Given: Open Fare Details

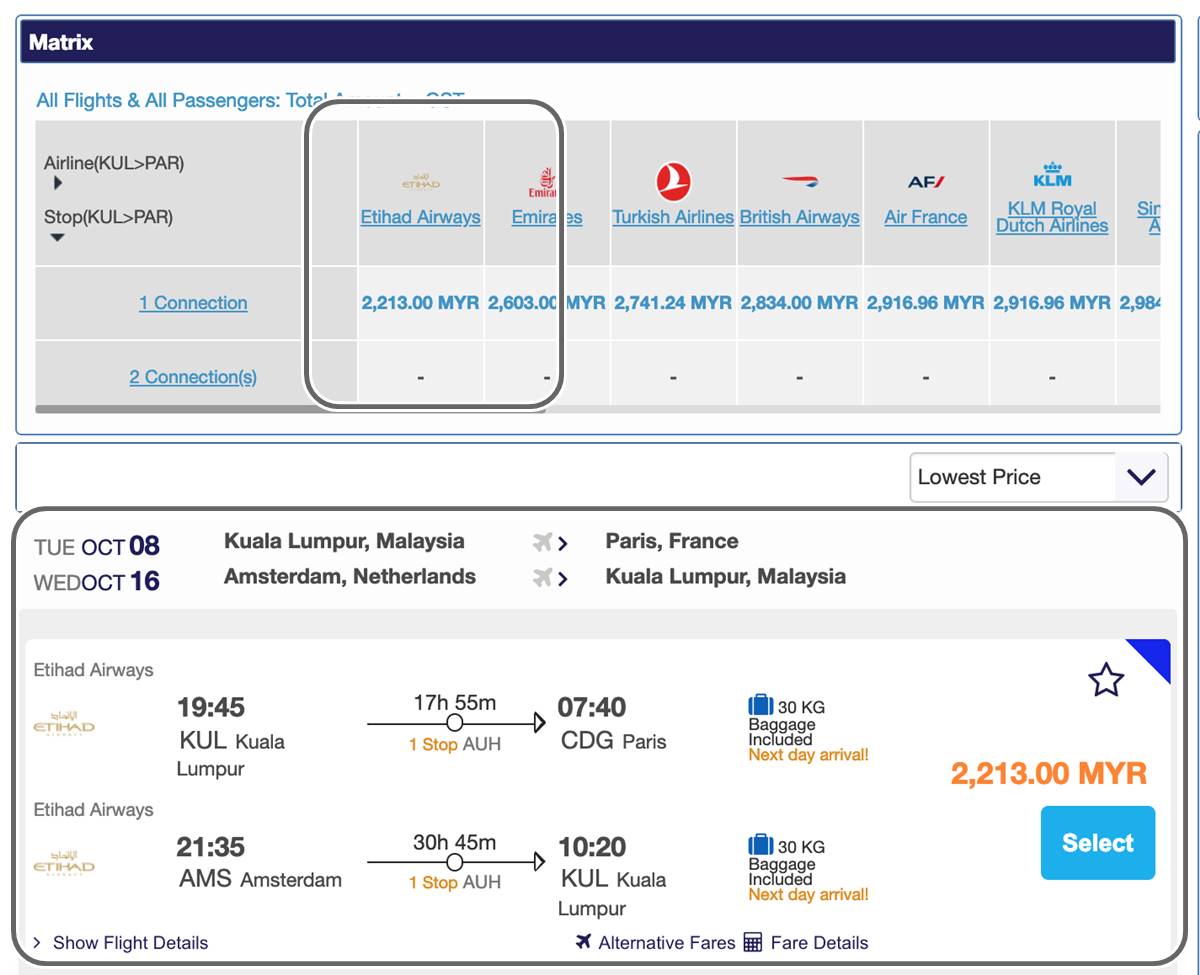Looking at the screenshot, I should click(x=819, y=942).
